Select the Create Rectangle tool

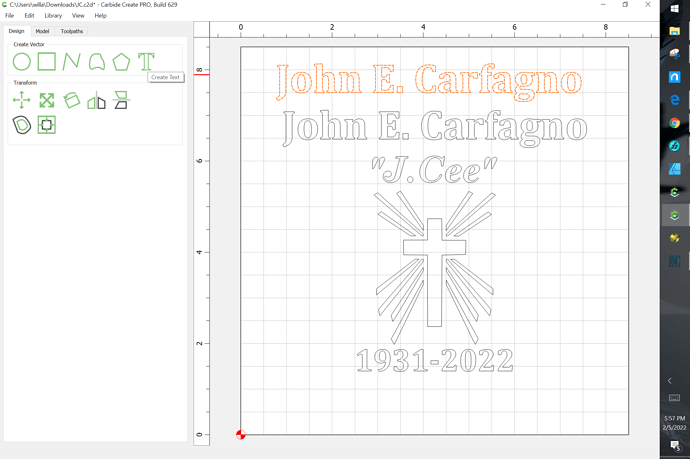pyautogui.click(x=47, y=62)
